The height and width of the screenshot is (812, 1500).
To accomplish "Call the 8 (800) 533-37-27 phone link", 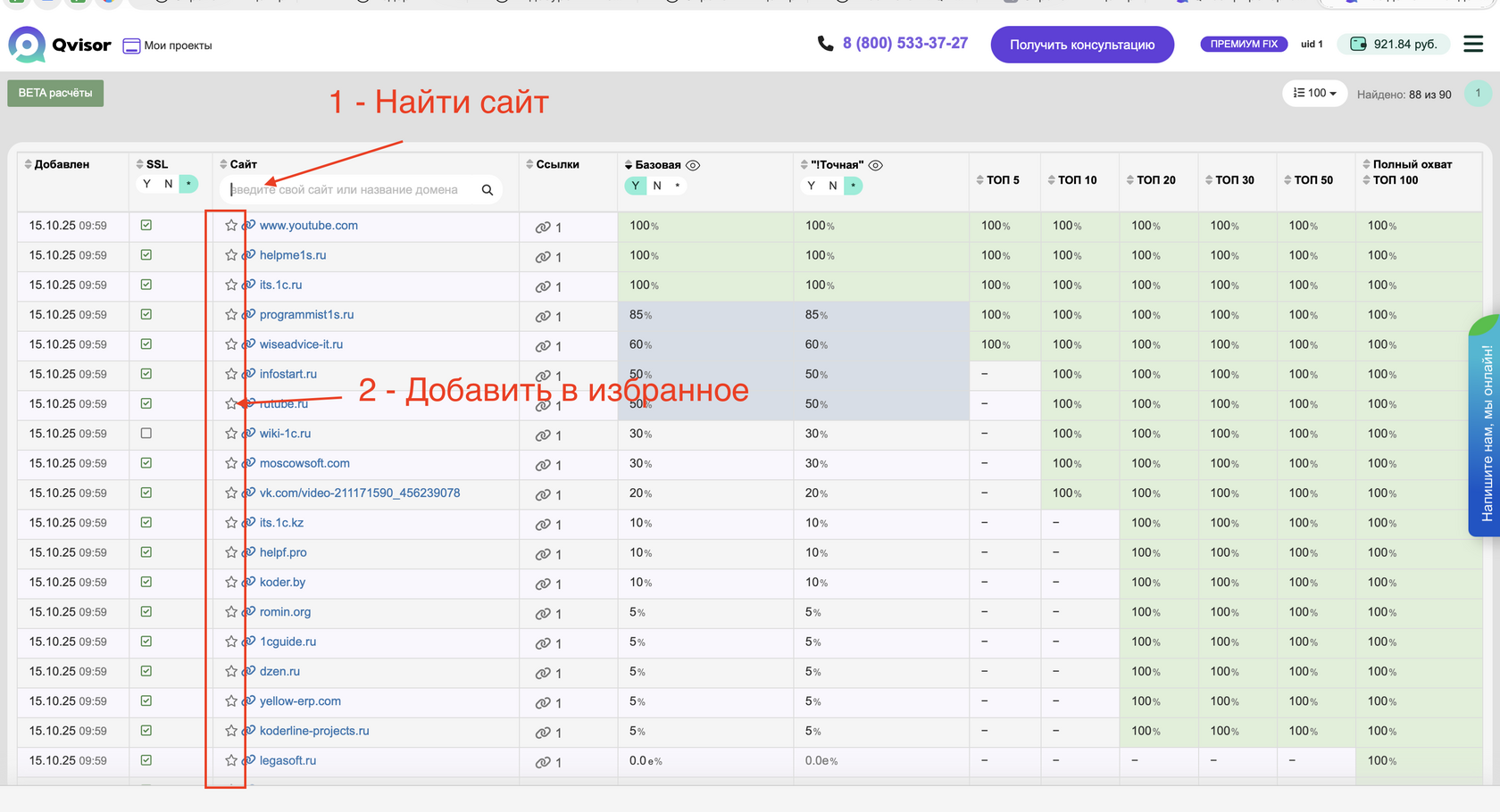I will (x=905, y=43).
